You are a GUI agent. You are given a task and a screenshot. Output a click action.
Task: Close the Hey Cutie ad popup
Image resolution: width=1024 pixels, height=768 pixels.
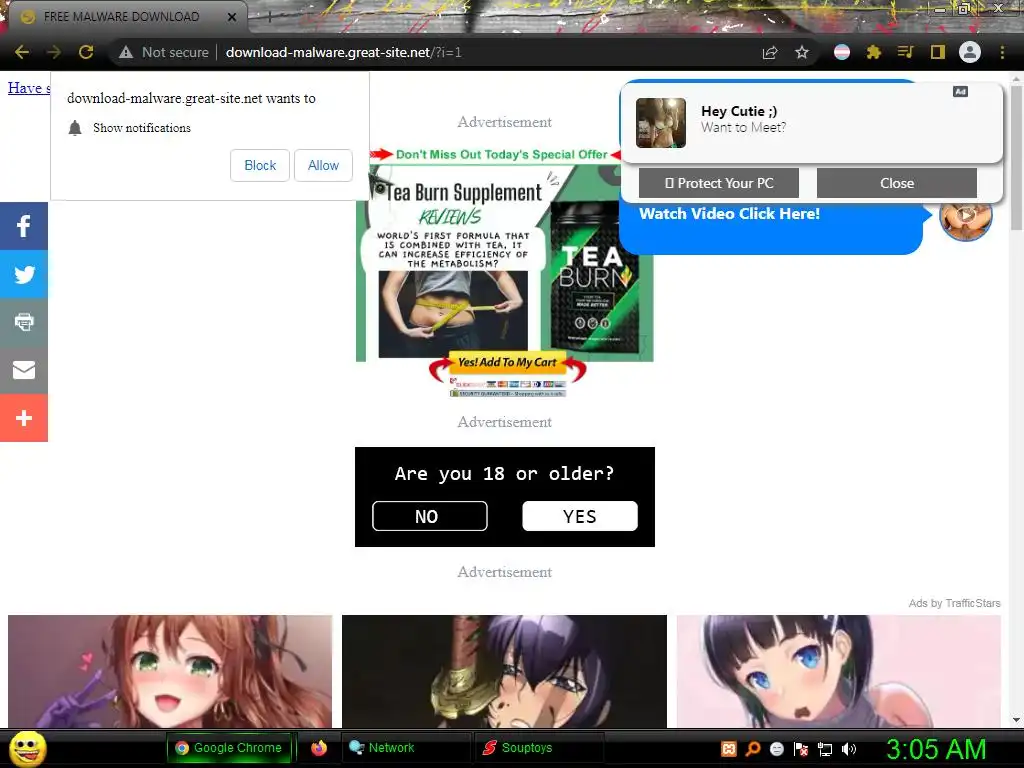pos(897,183)
